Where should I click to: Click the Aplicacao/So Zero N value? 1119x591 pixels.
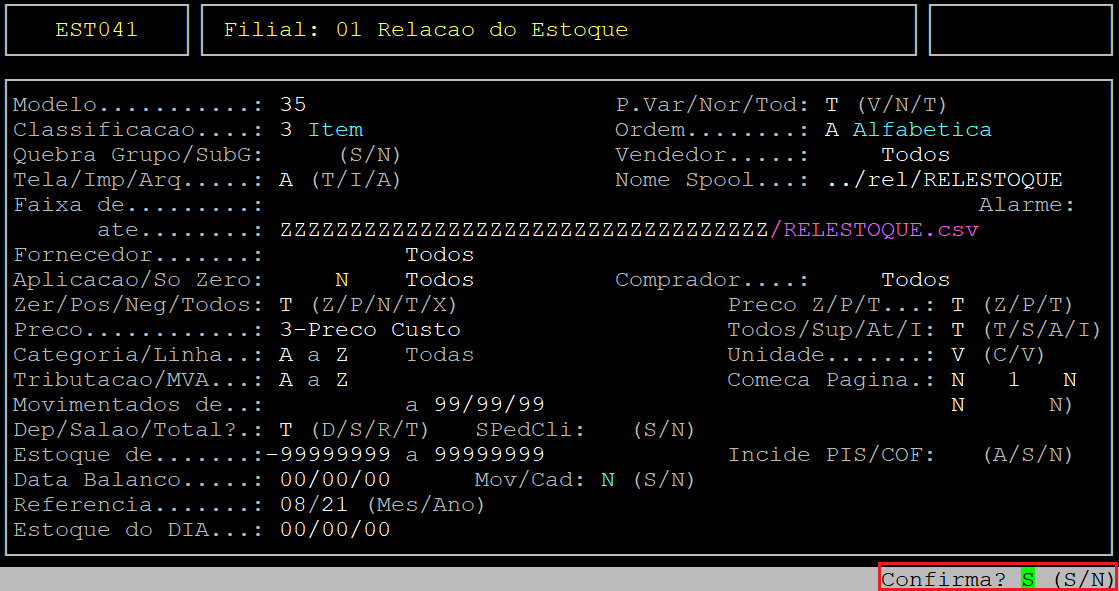[341, 280]
